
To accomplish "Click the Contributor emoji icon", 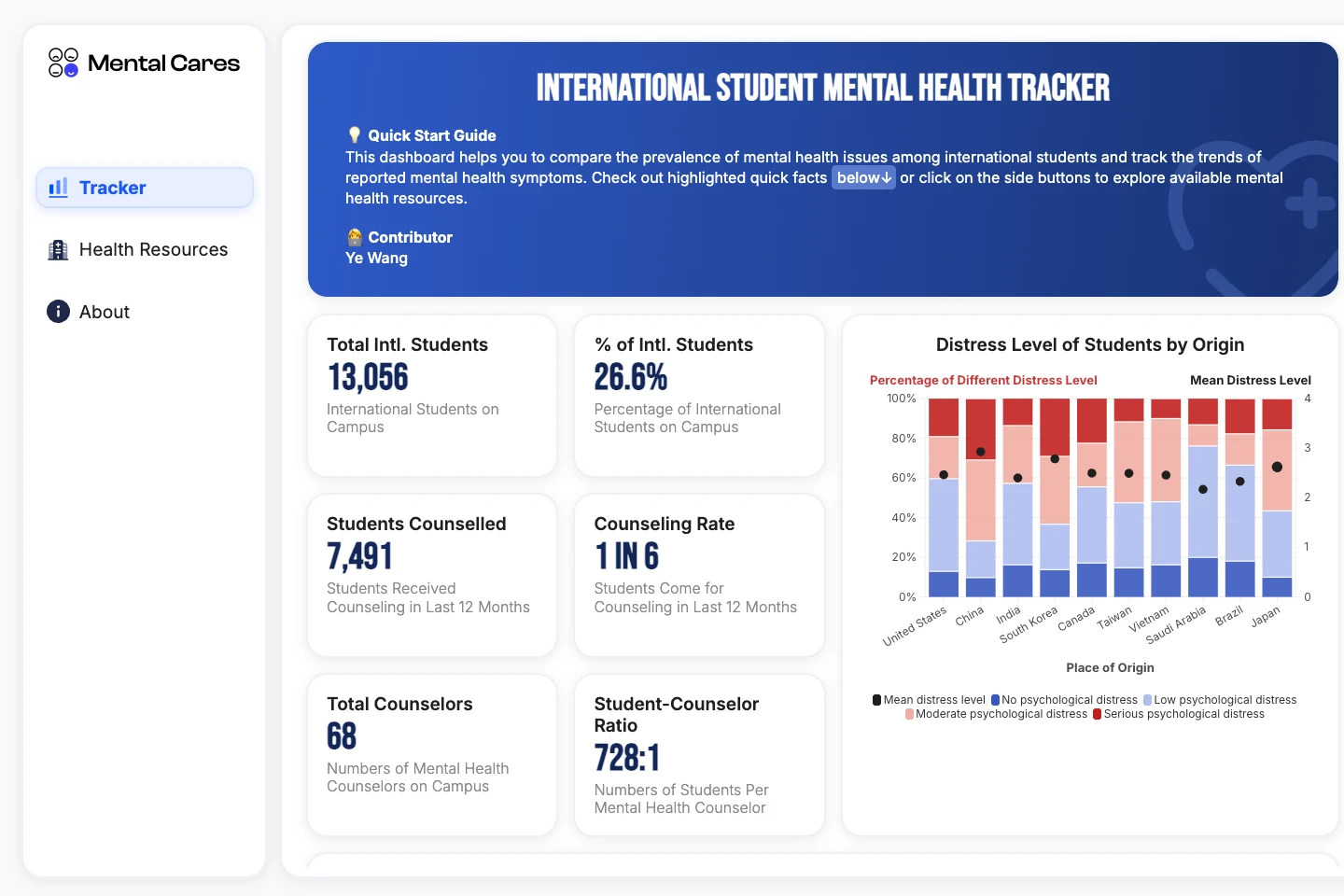I will click(355, 237).
